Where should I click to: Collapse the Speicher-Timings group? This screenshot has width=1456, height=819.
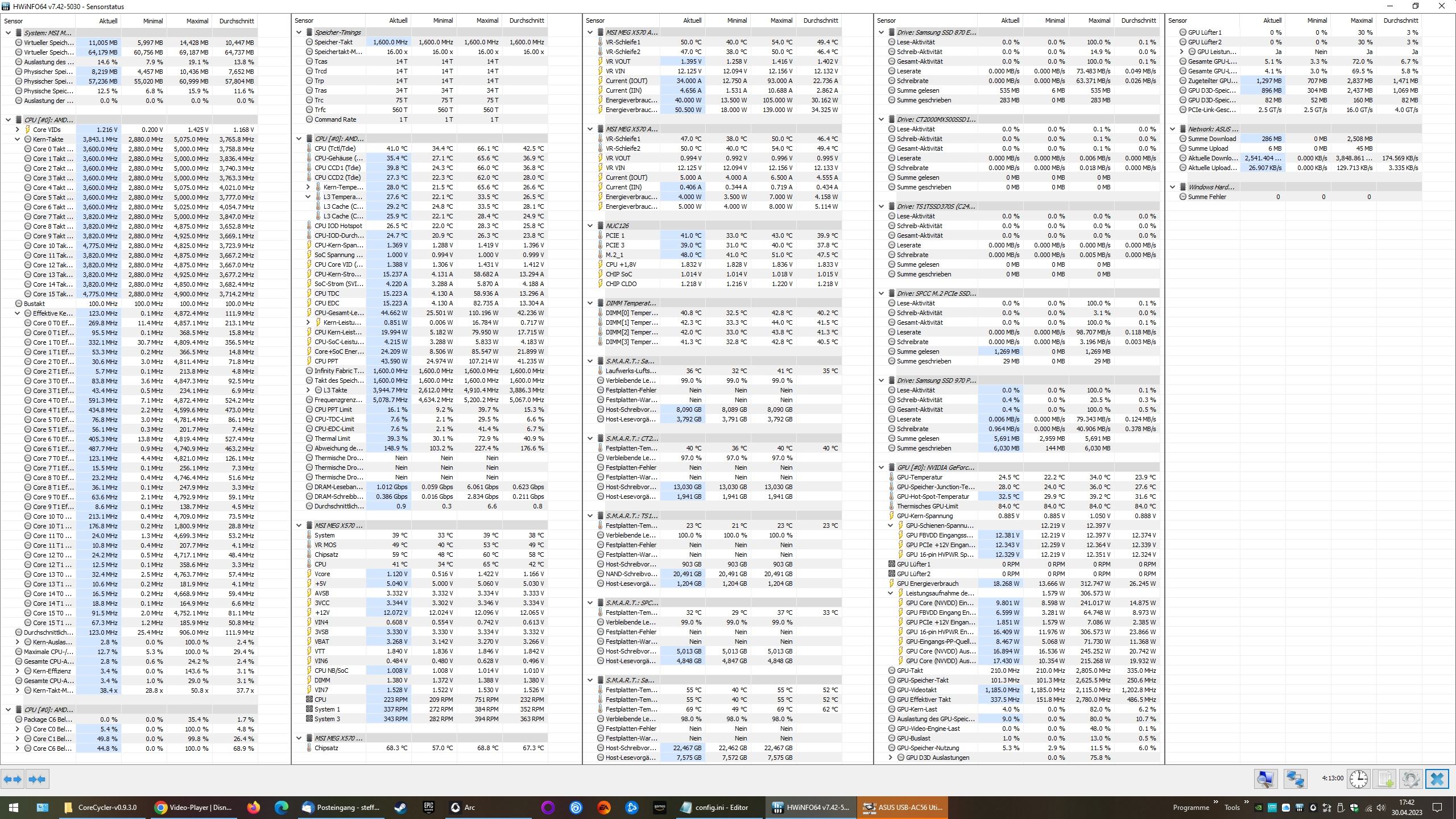(x=299, y=32)
